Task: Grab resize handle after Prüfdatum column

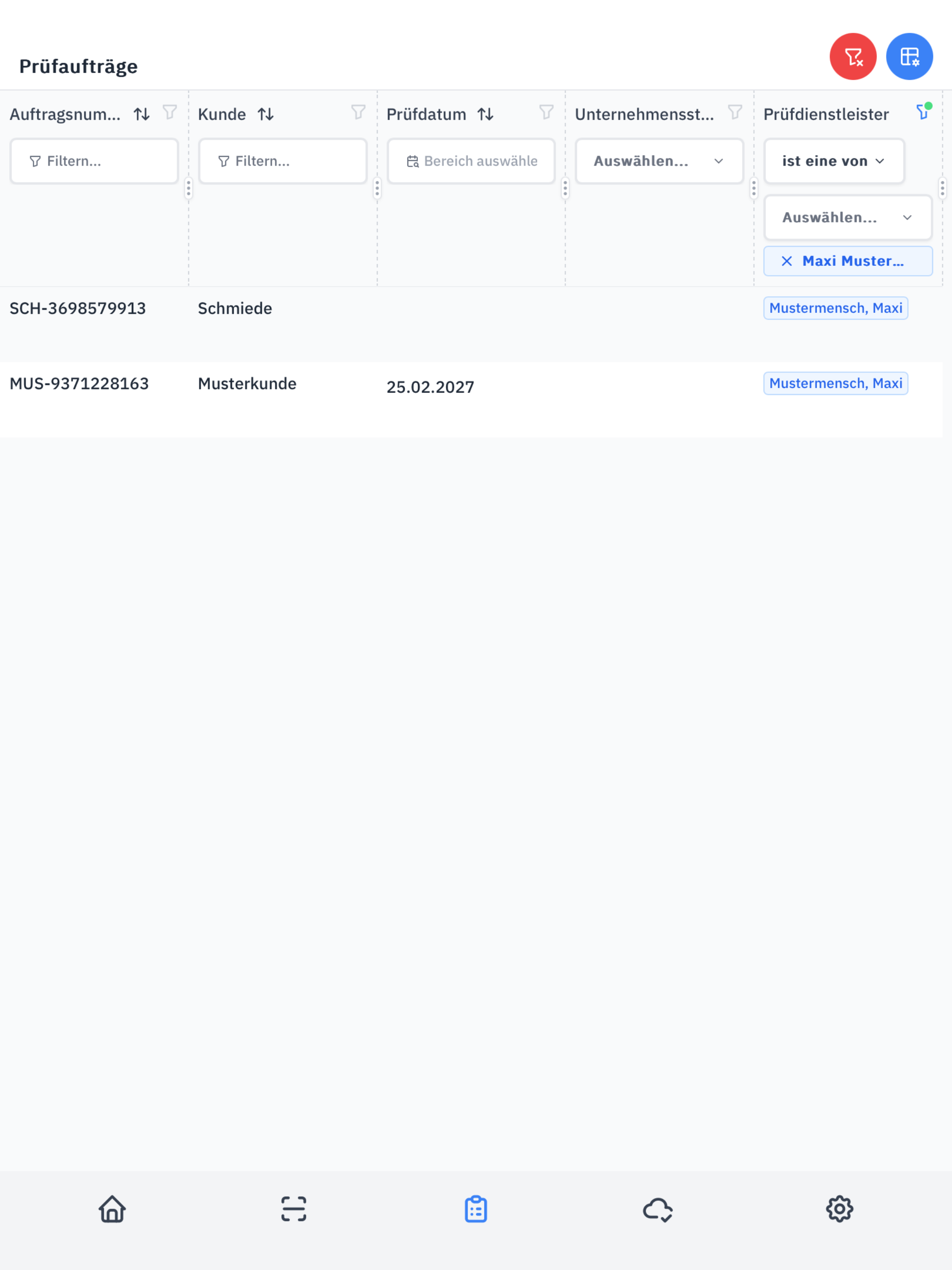Action: [565, 188]
